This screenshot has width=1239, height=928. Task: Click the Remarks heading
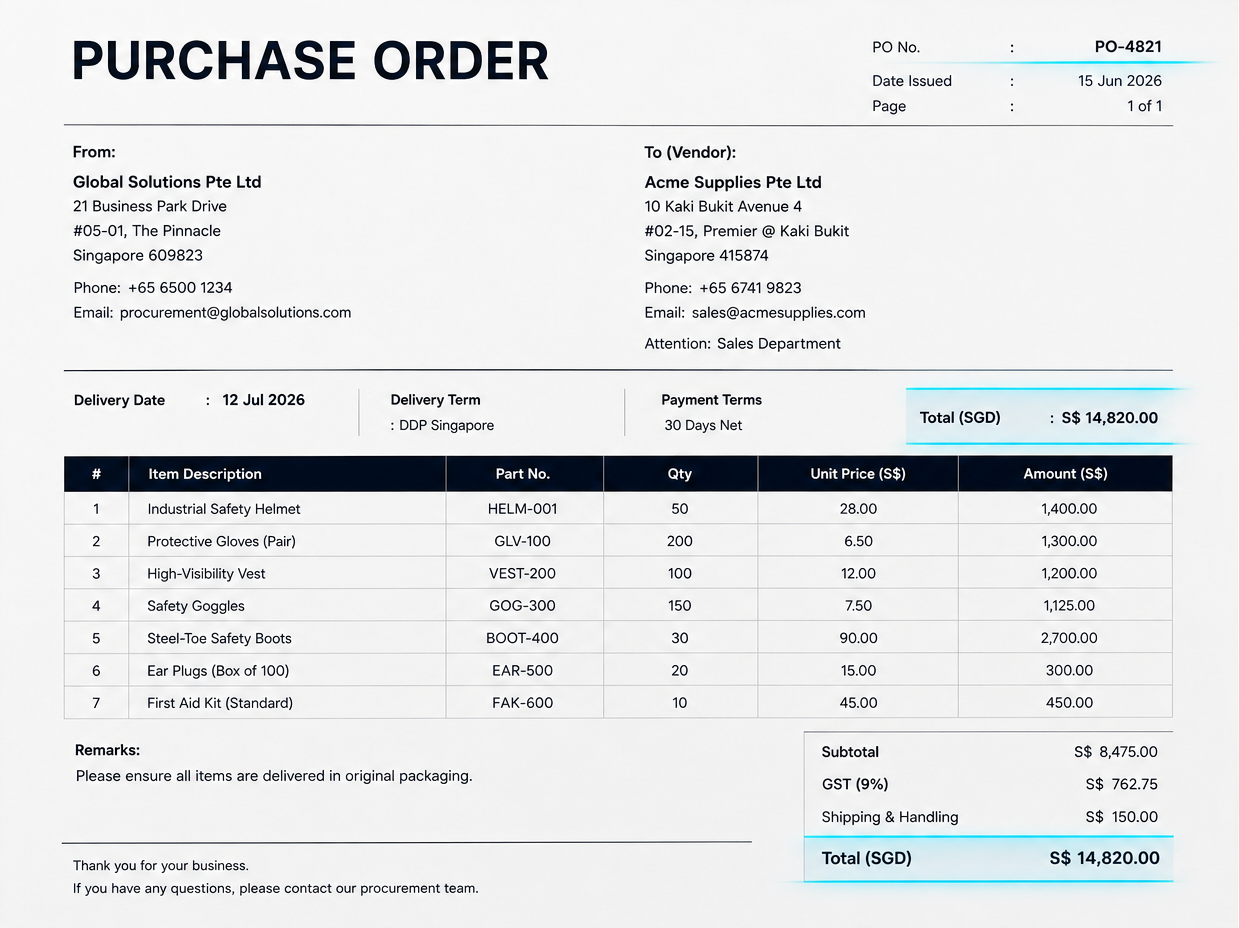[x=108, y=750]
